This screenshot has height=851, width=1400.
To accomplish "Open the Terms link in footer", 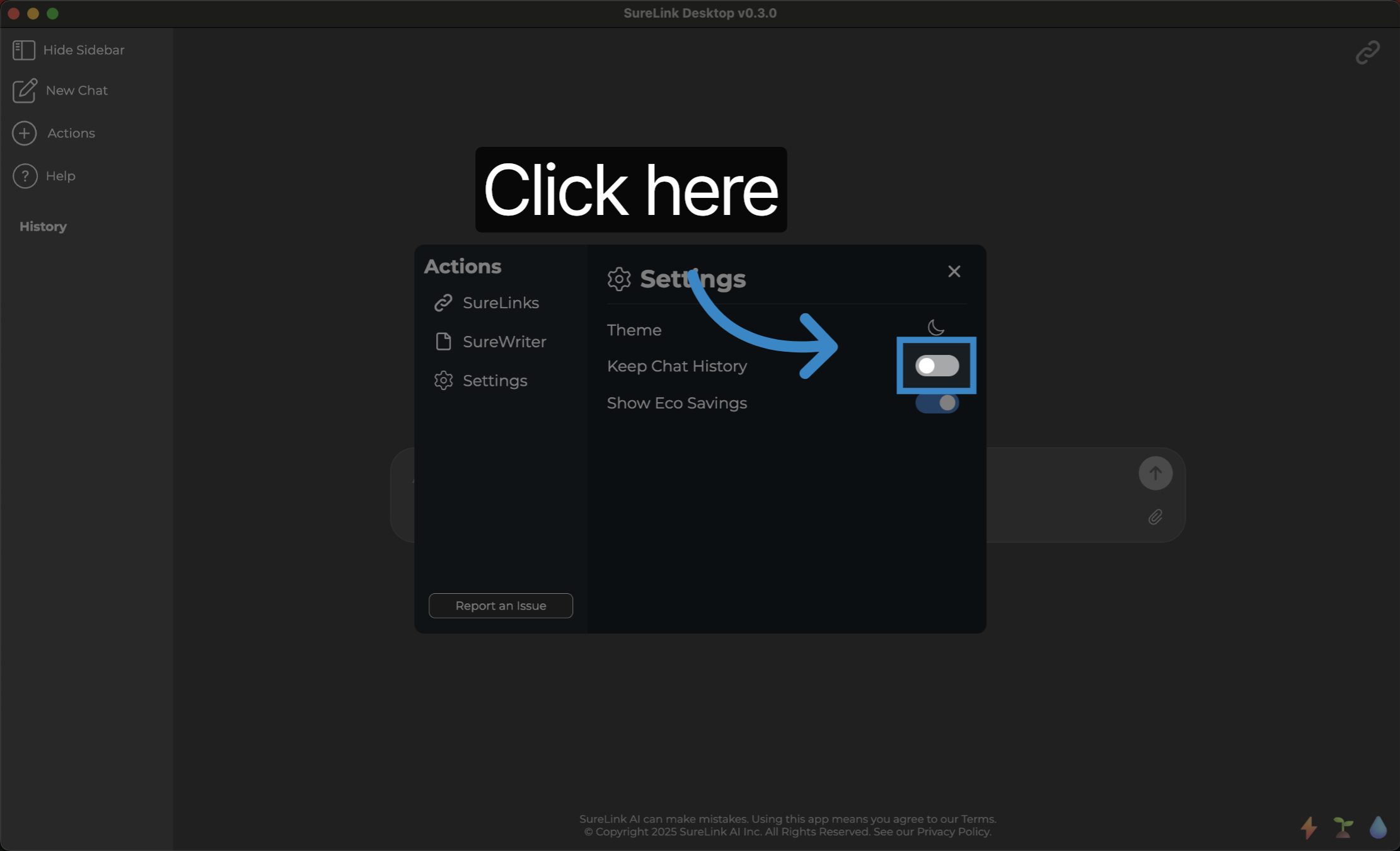I will pos(977,819).
